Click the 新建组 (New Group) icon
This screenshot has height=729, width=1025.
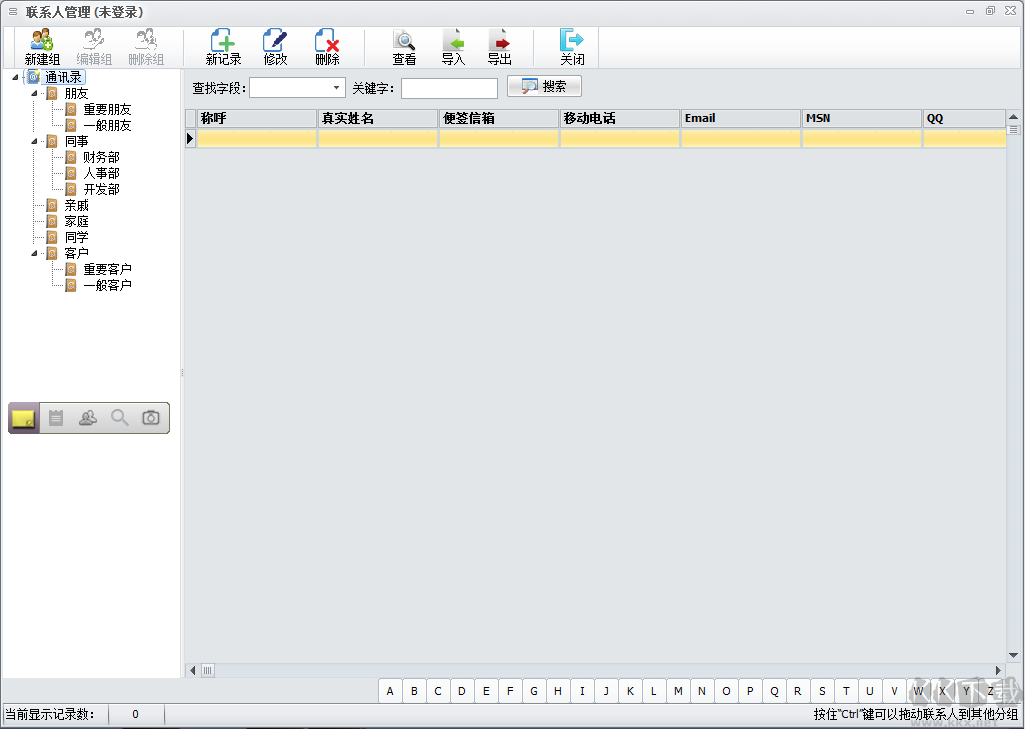(x=41, y=41)
